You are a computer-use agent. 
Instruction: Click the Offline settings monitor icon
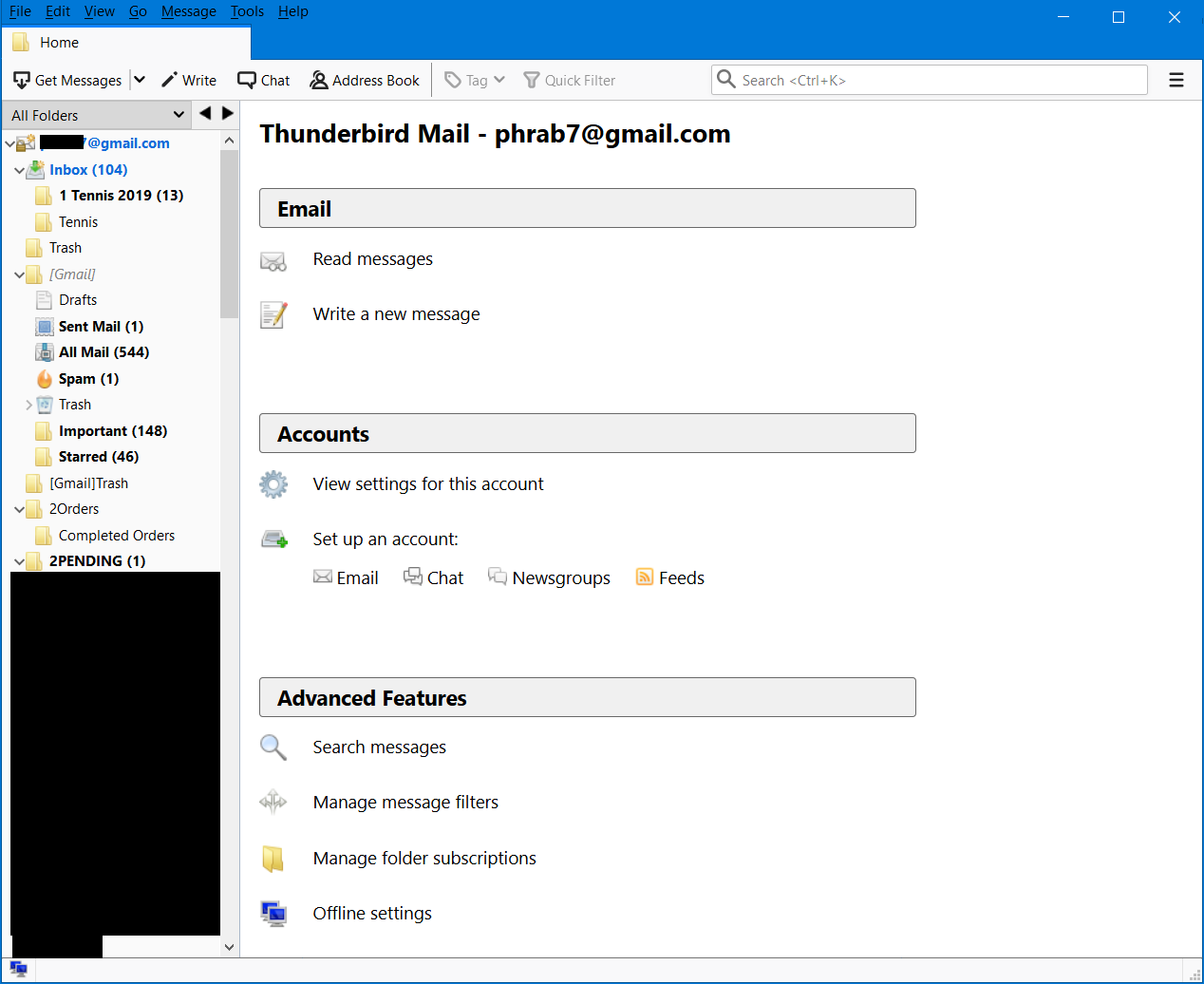(273, 914)
